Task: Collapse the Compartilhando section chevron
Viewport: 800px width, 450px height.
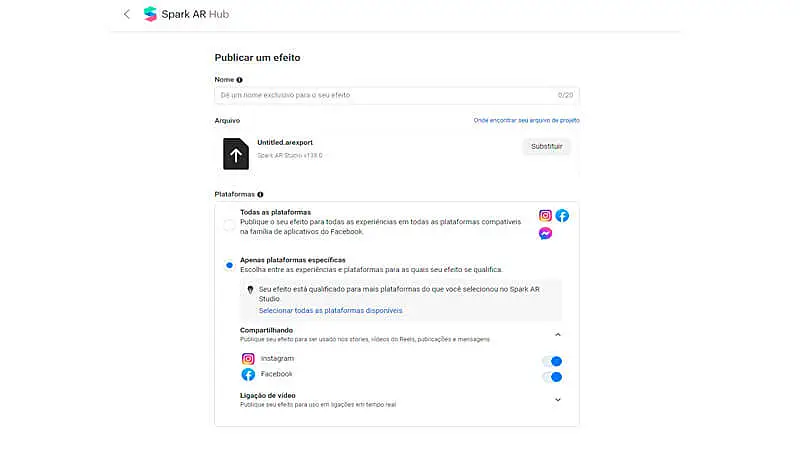Action: click(x=558, y=335)
